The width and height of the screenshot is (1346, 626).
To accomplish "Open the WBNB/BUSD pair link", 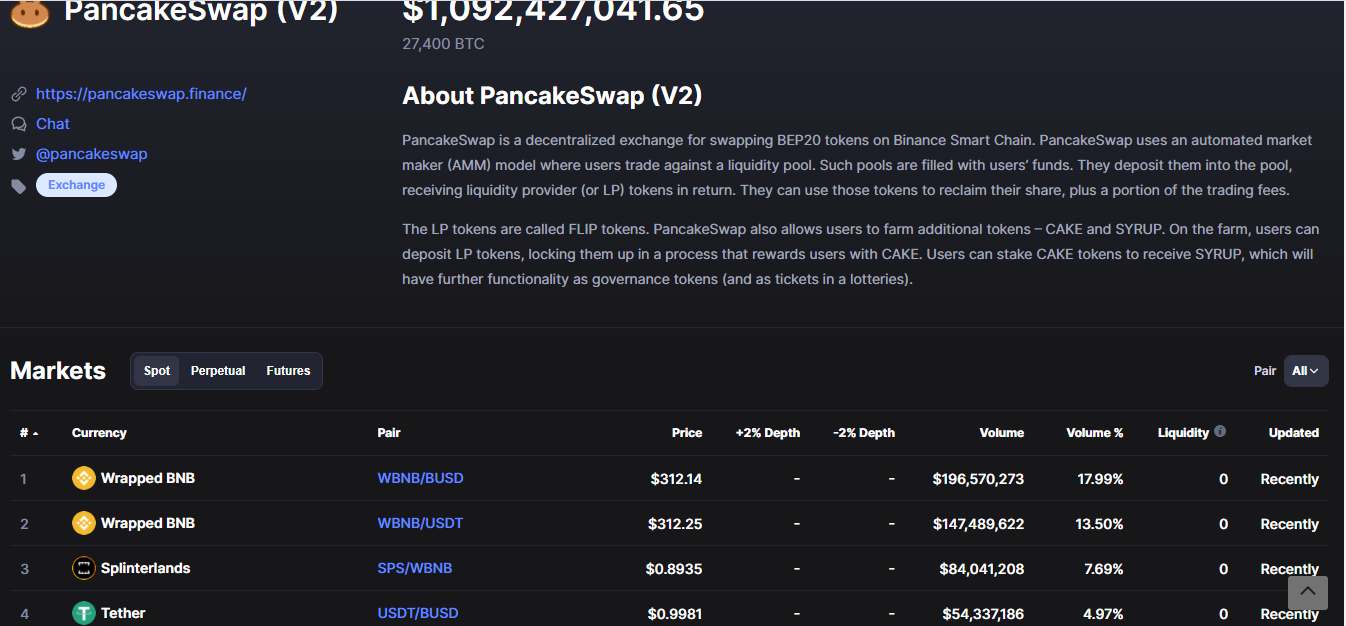I will (x=420, y=478).
